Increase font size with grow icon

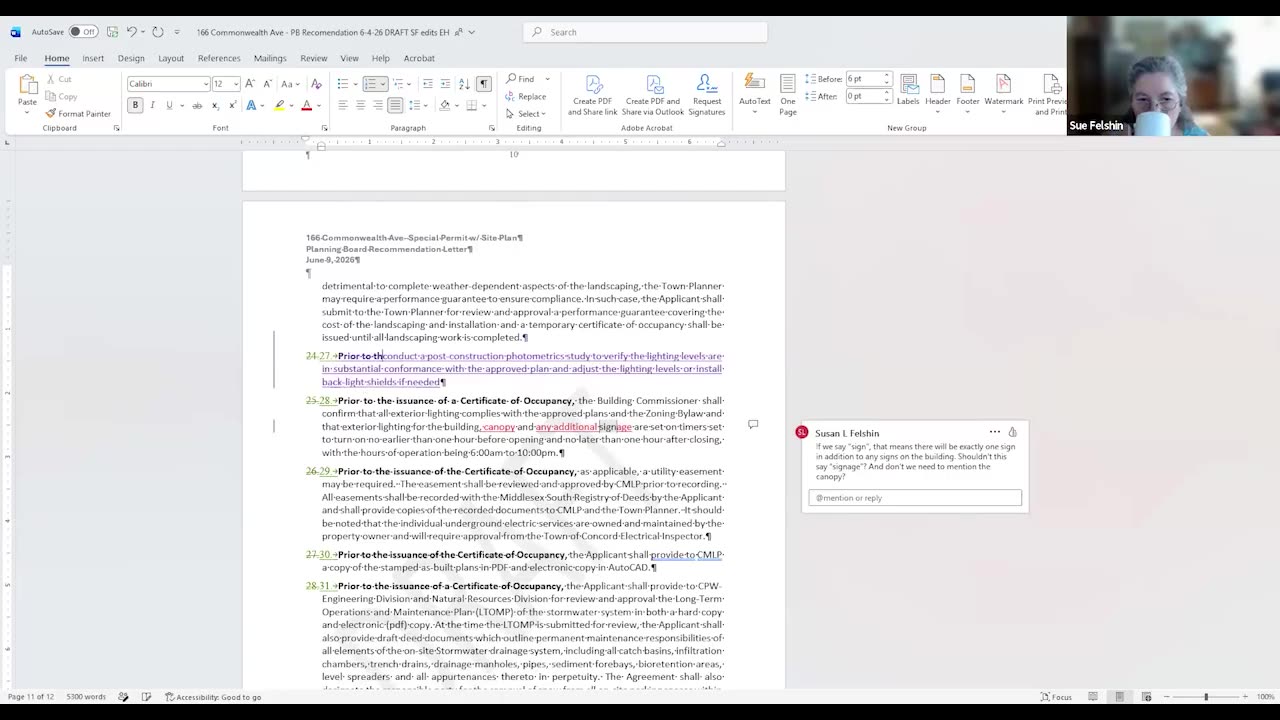coord(250,84)
